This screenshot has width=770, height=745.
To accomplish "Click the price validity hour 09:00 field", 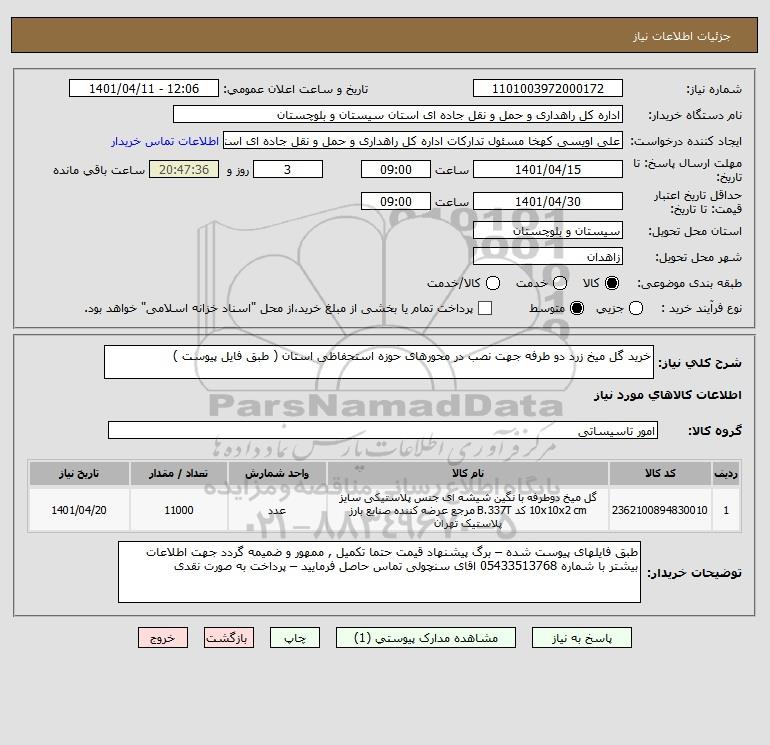I will (x=396, y=201).
